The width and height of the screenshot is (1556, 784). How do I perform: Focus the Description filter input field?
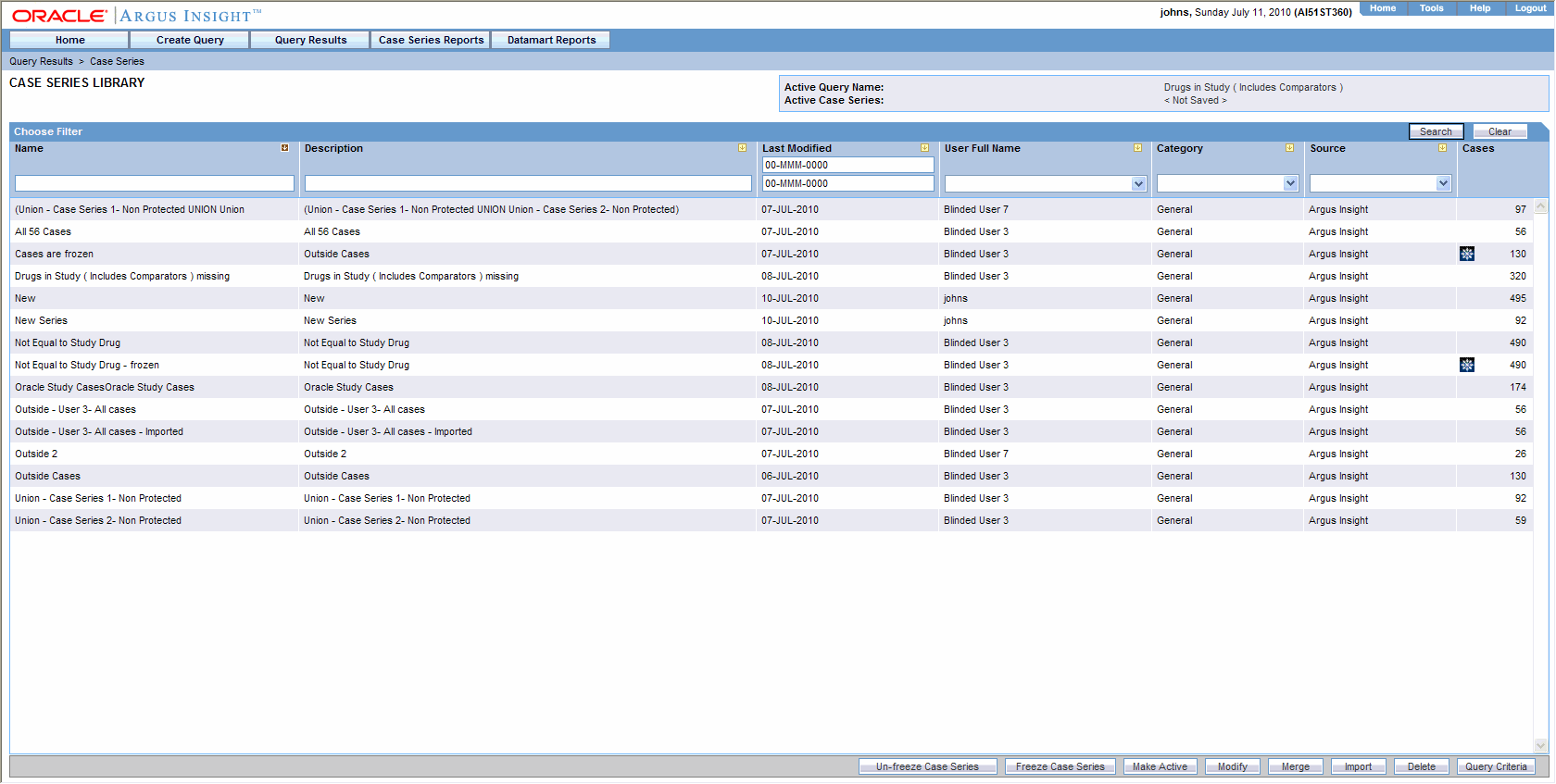point(528,183)
